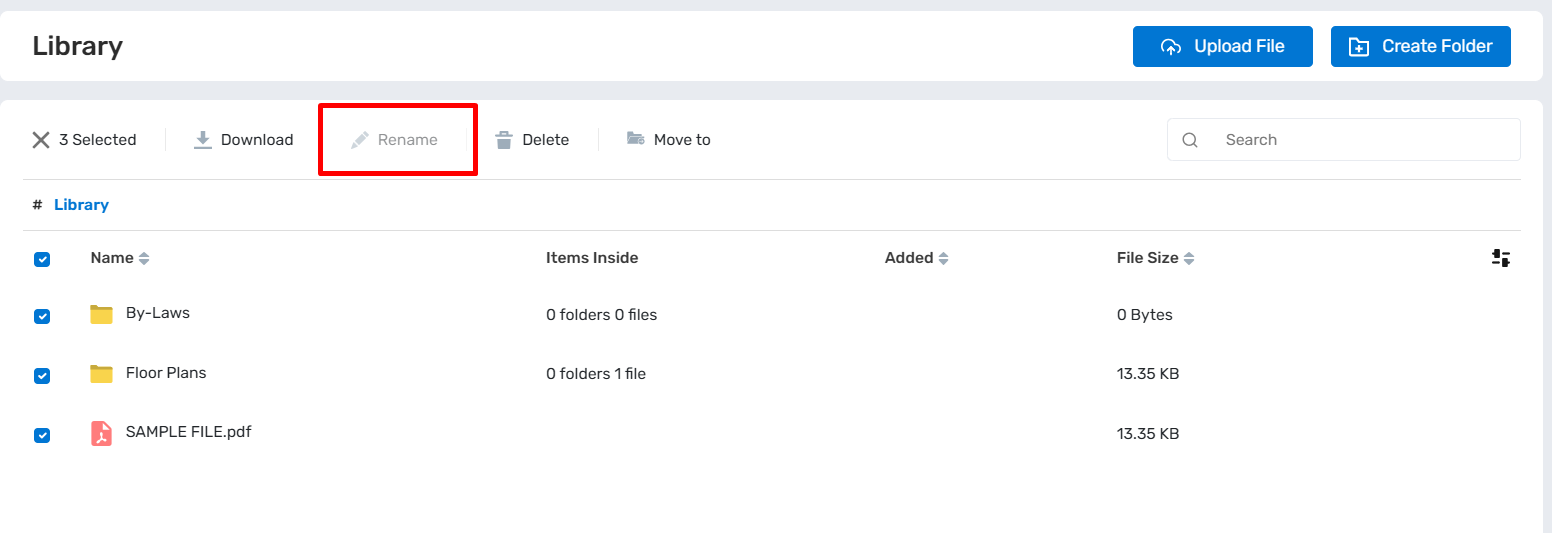Image resolution: width=1552 pixels, height=533 pixels.
Task: Uncheck the By-Laws row checkbox
Action: [x=42, y=316]
